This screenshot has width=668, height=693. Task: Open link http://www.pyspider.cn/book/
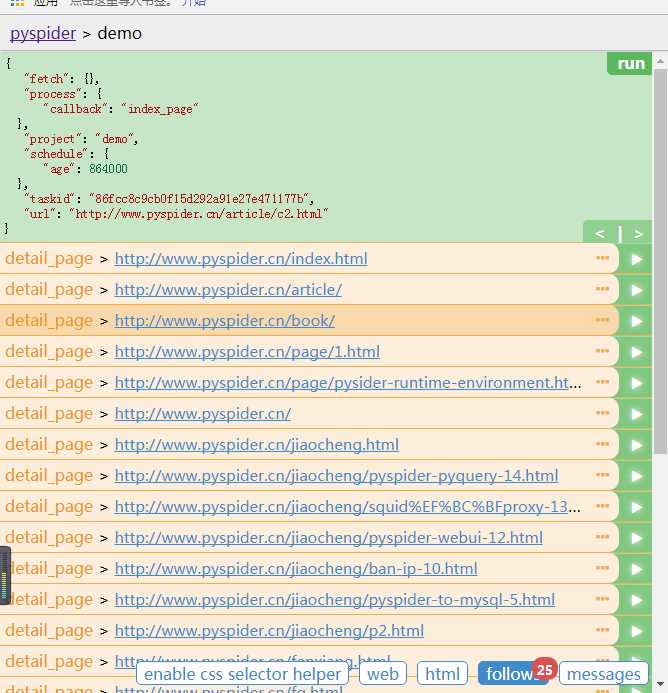pos(225,321)
